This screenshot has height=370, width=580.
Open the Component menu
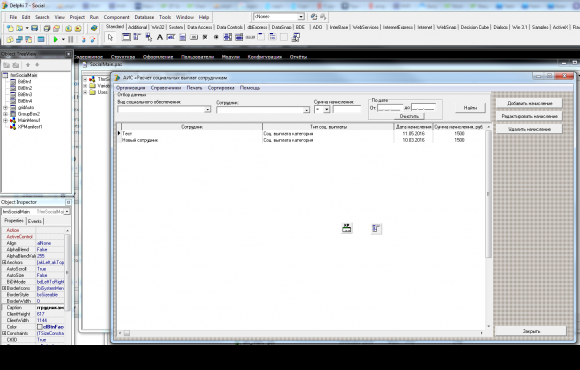coord(117,17)
